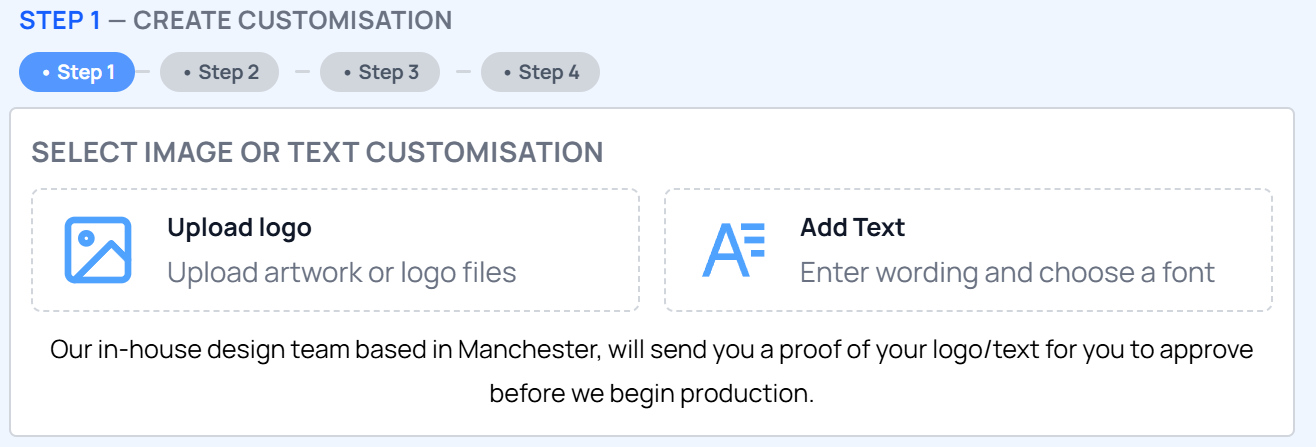Image resolution: width=1316 pixels, height=447 pixels.
Task: Click "Enter wording and choose a font" description
Action: [1007, 272]
